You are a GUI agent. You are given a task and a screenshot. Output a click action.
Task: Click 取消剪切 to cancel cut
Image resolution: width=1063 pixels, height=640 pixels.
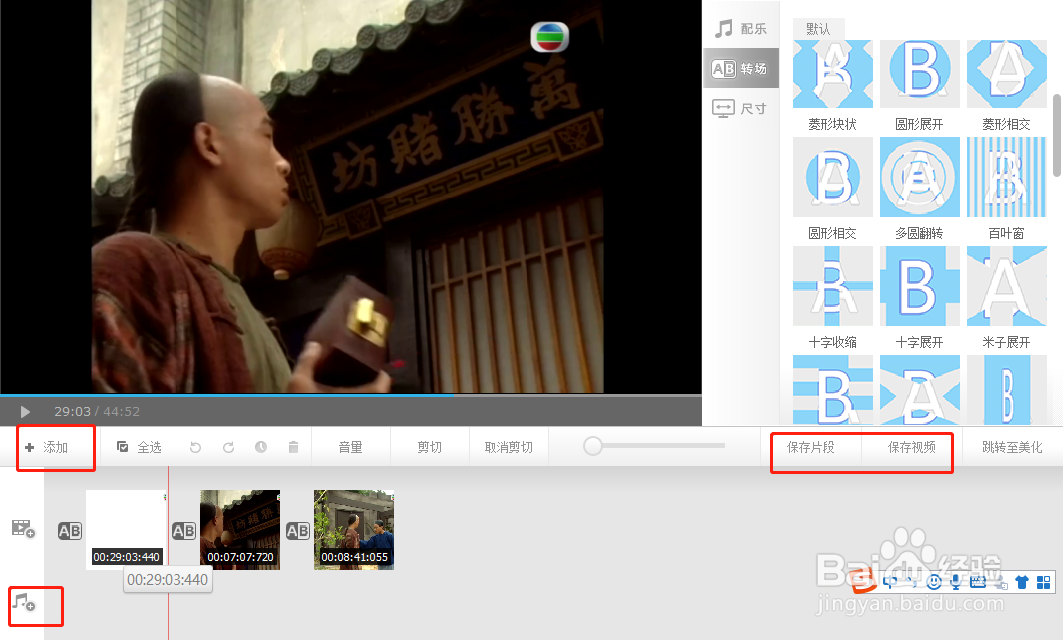508,447
